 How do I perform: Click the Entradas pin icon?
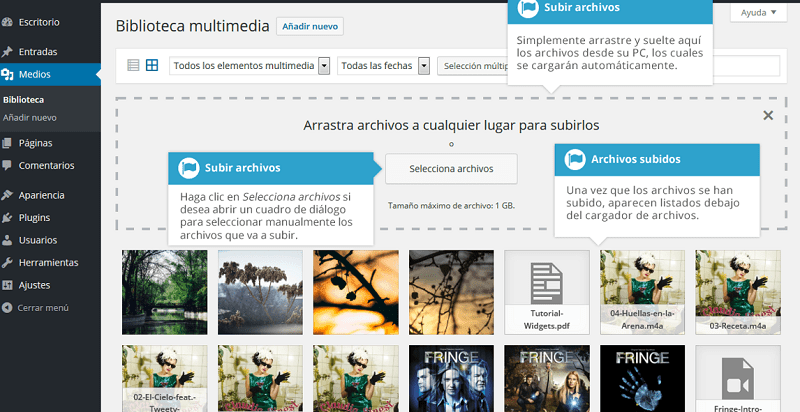point(7,52)
